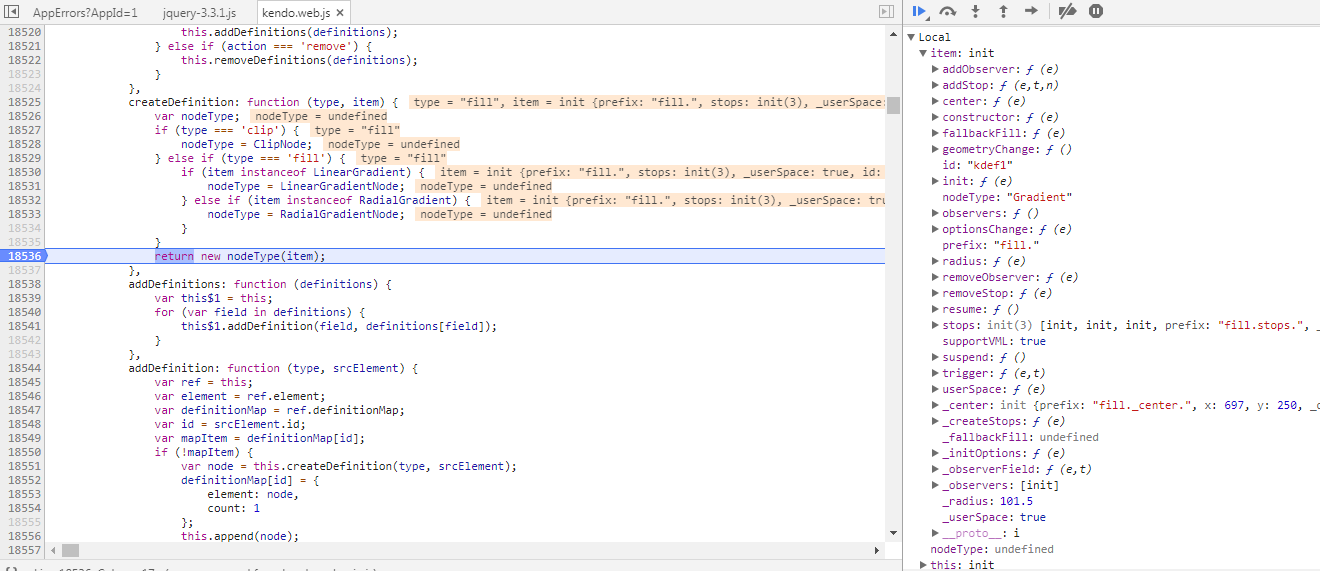
Task: Click the vertical scrollbar thumb of code editor
Action: coord(893,106)
